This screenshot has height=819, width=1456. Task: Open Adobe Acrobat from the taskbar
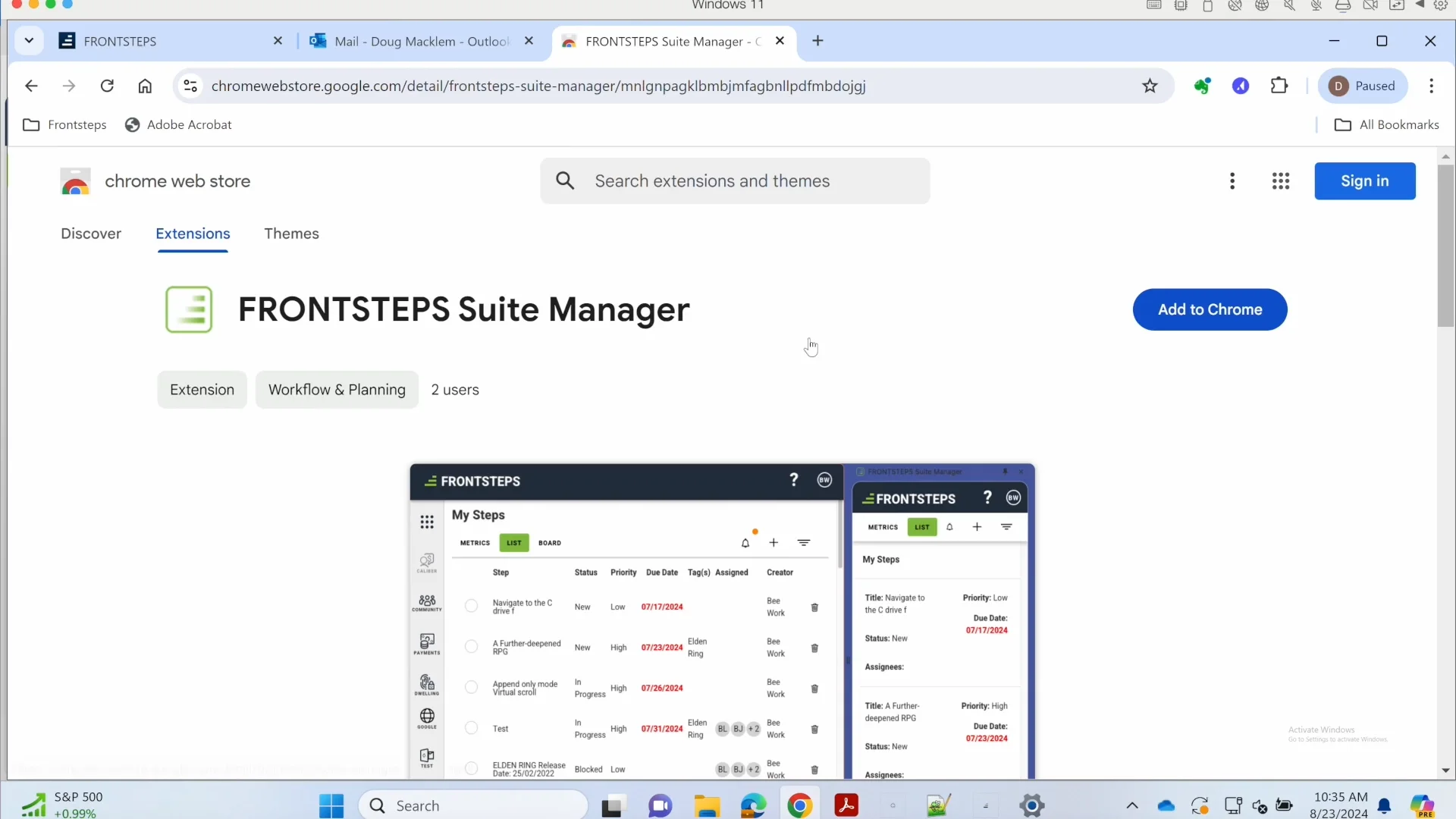point(846,805)
